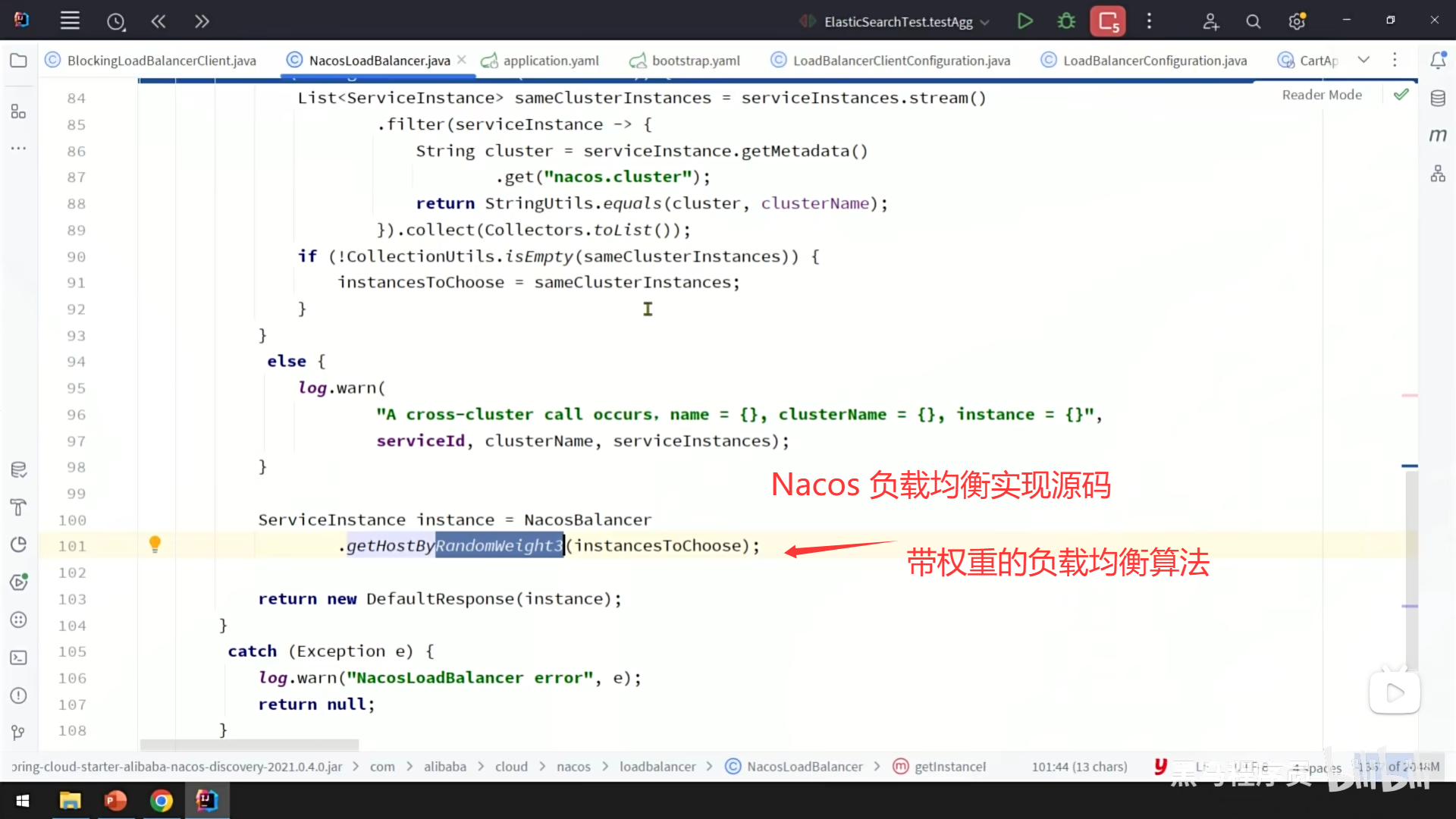Screen dimensions: 1456x819
Task: Click the green inspections checkmark
Action: point(1401,95)
